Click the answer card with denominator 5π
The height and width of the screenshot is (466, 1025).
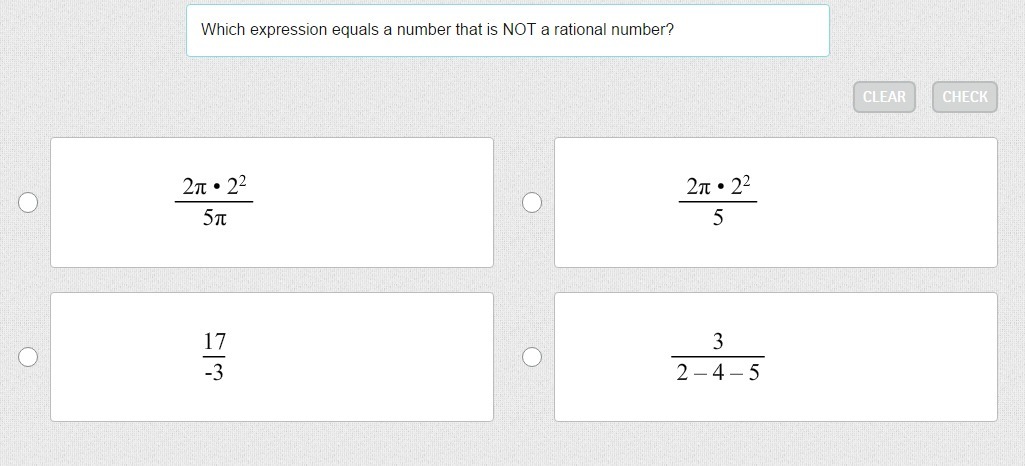click(272, 202)
